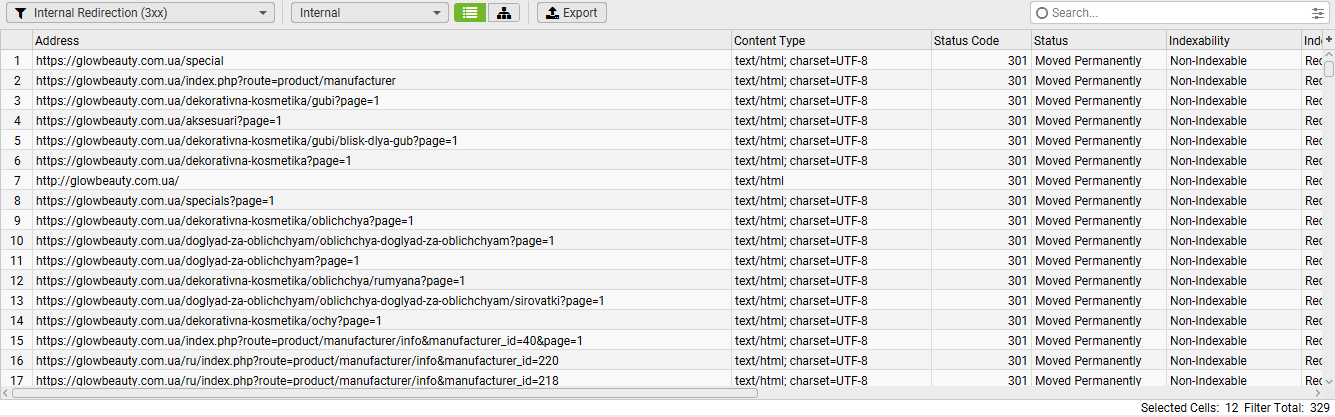Click row number 10 header

(x=16, y=241)
